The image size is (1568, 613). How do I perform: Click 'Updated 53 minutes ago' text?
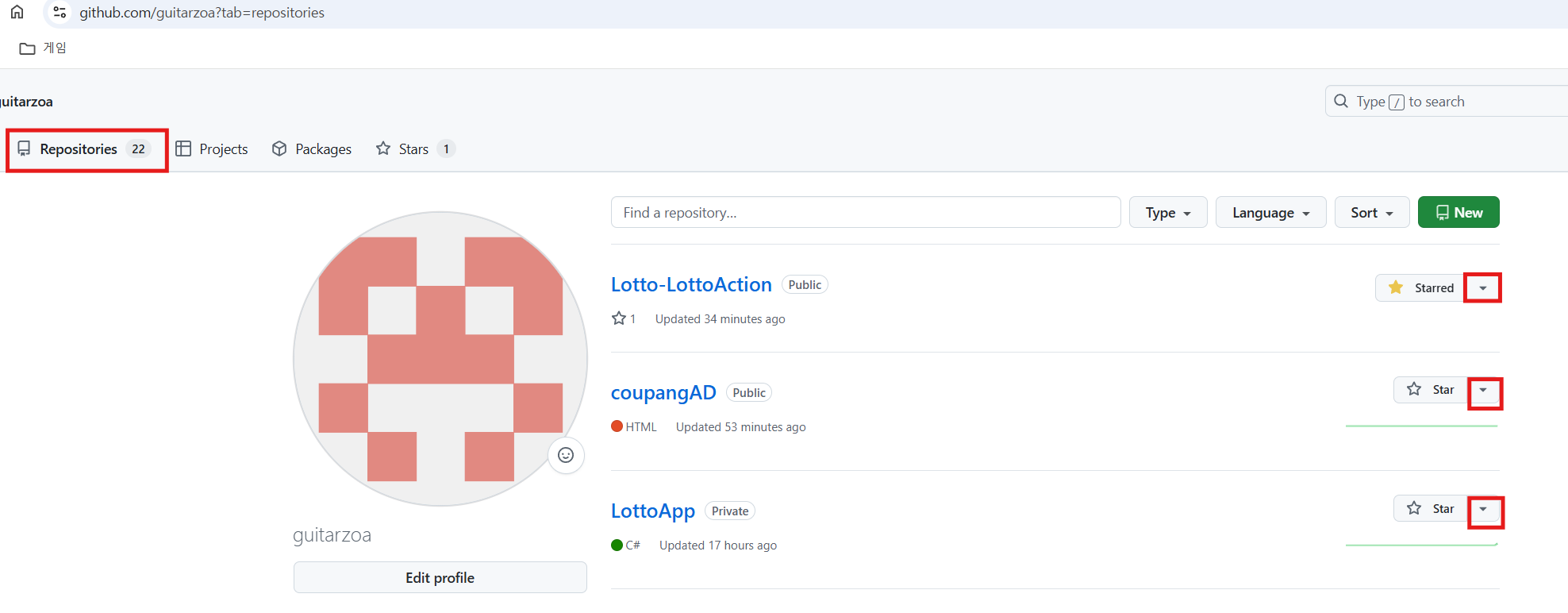tap(741, 426)
